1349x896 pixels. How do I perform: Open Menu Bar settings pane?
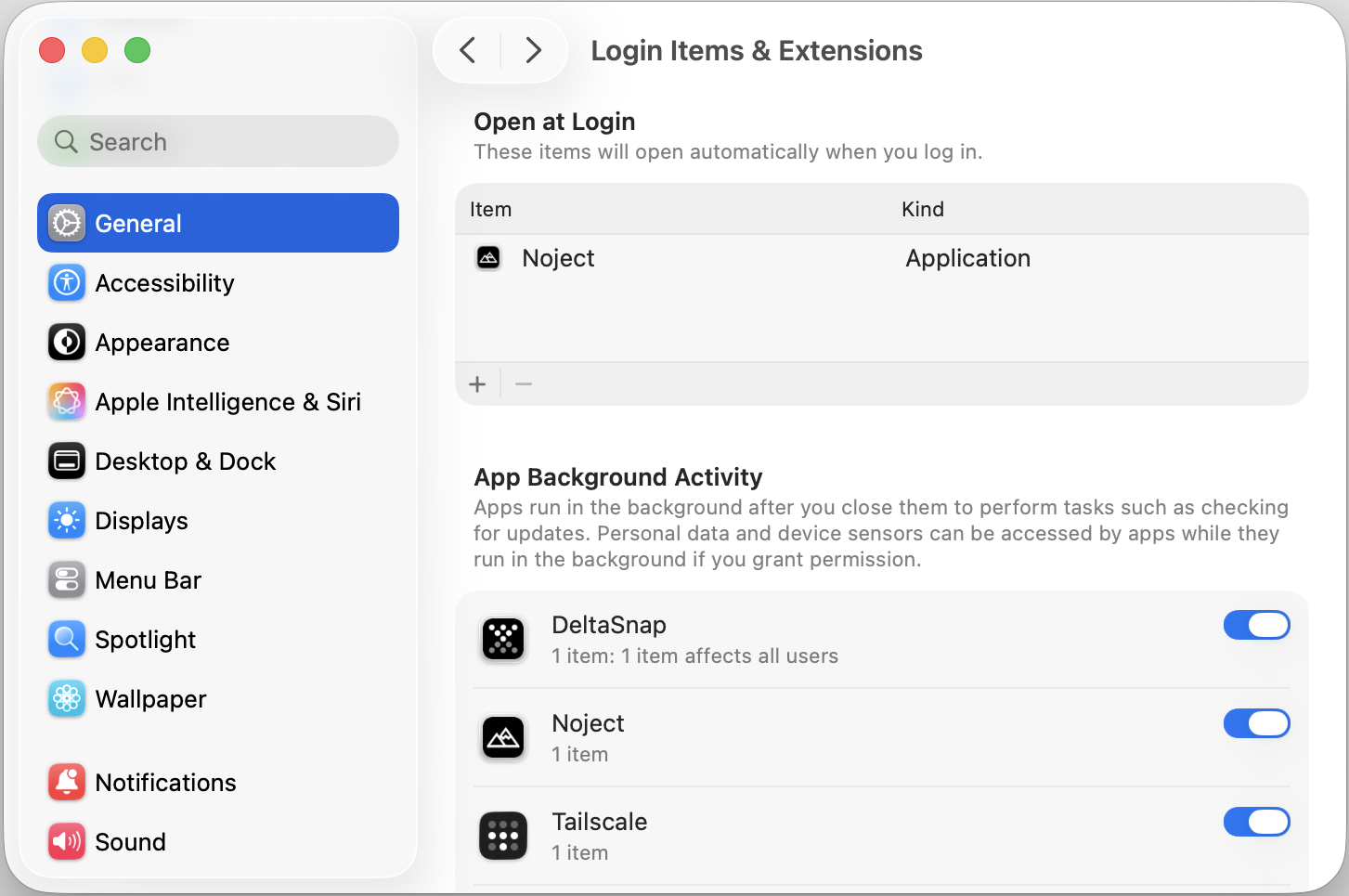point(218,580)
